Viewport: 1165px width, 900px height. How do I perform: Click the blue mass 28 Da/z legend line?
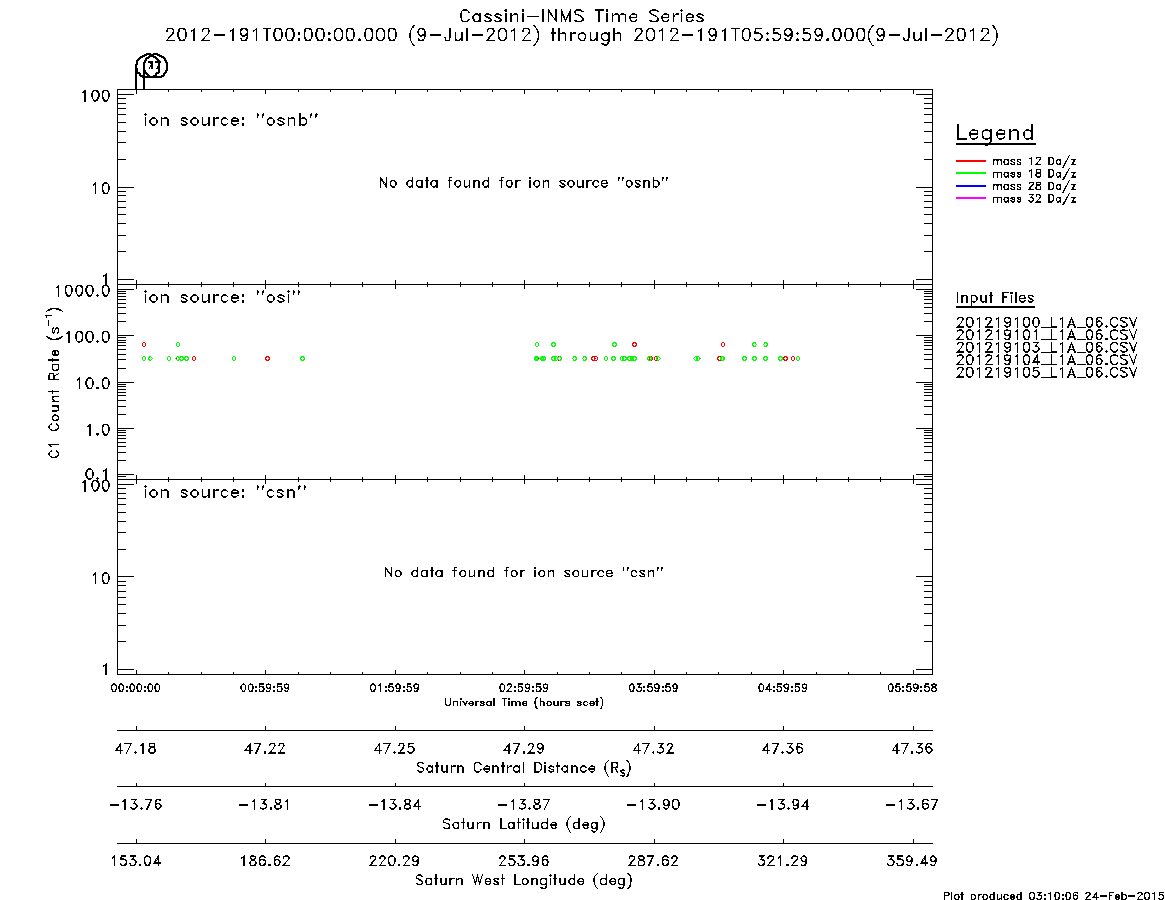coord(970,187)
